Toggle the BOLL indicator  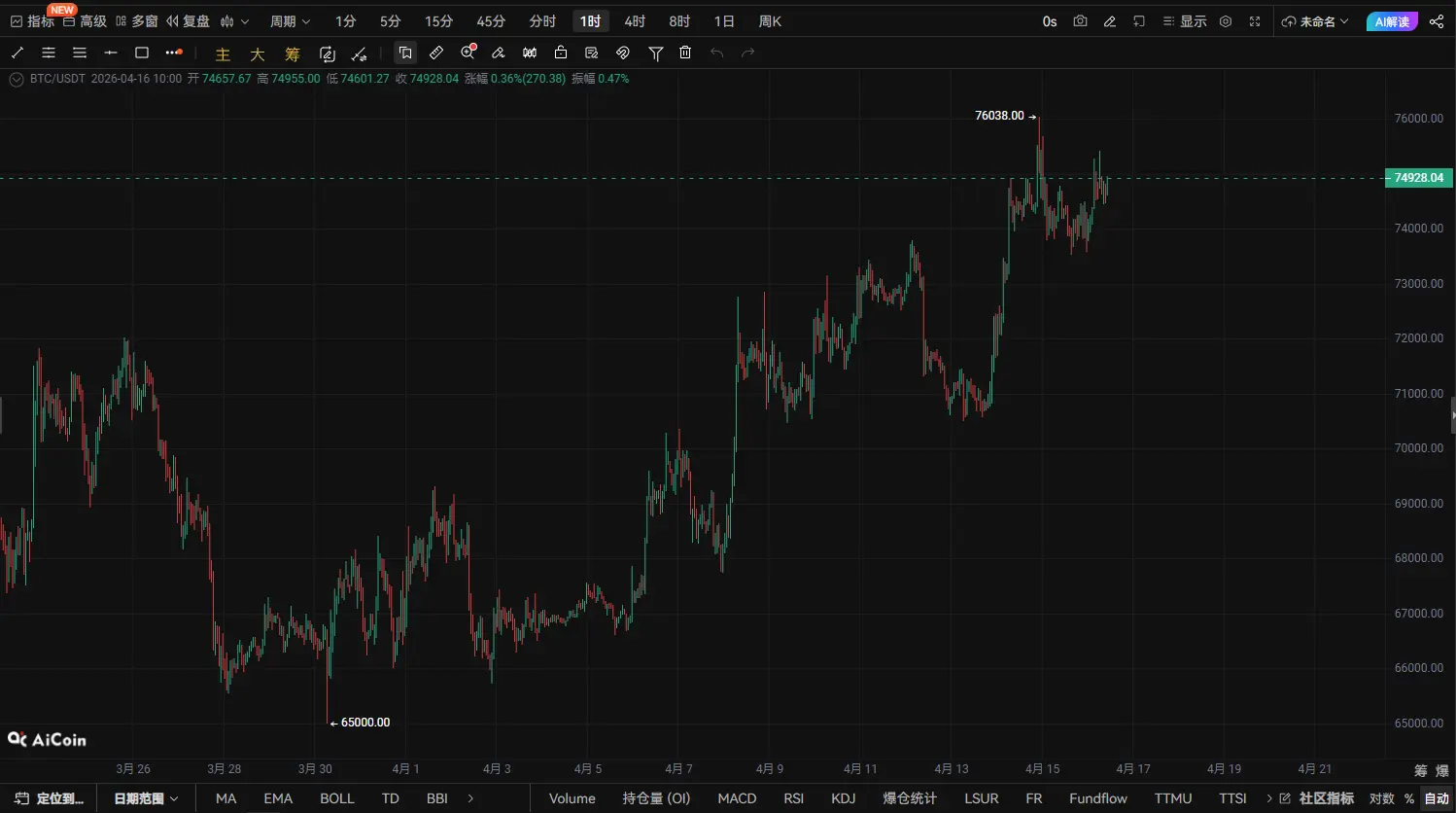tap(337, 798)
